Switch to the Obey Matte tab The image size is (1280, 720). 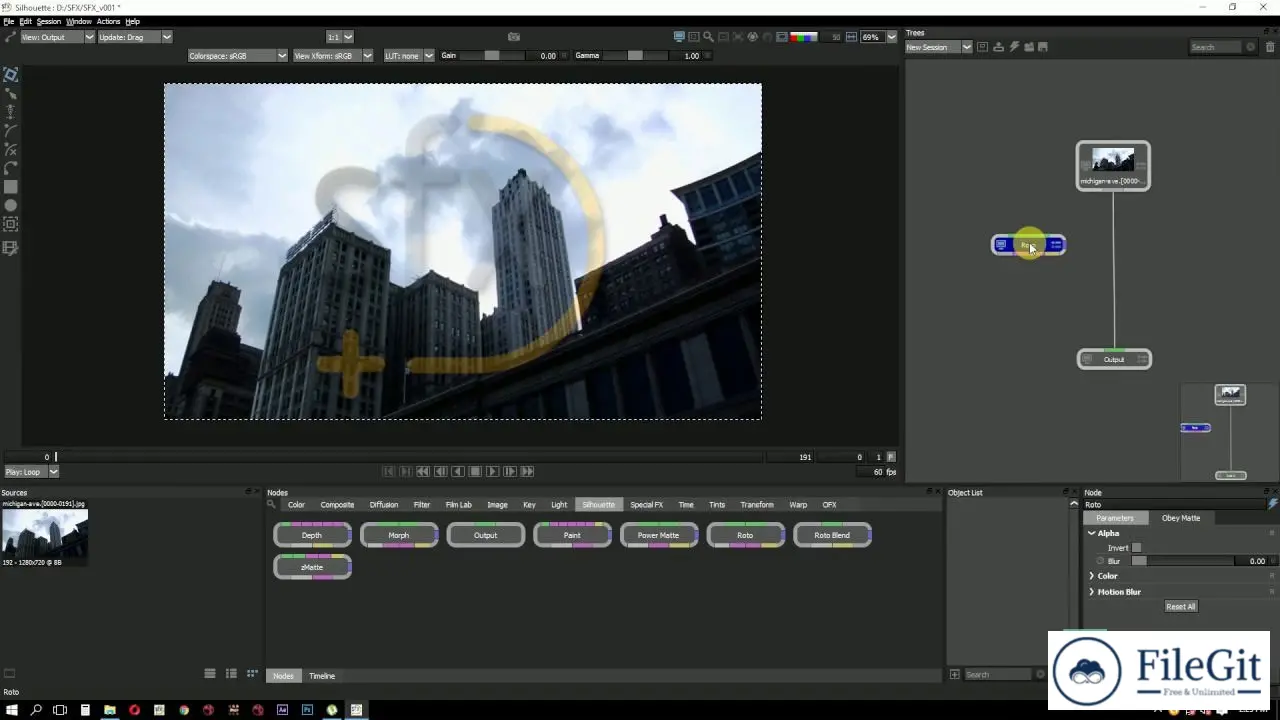tap(1181, 518)
